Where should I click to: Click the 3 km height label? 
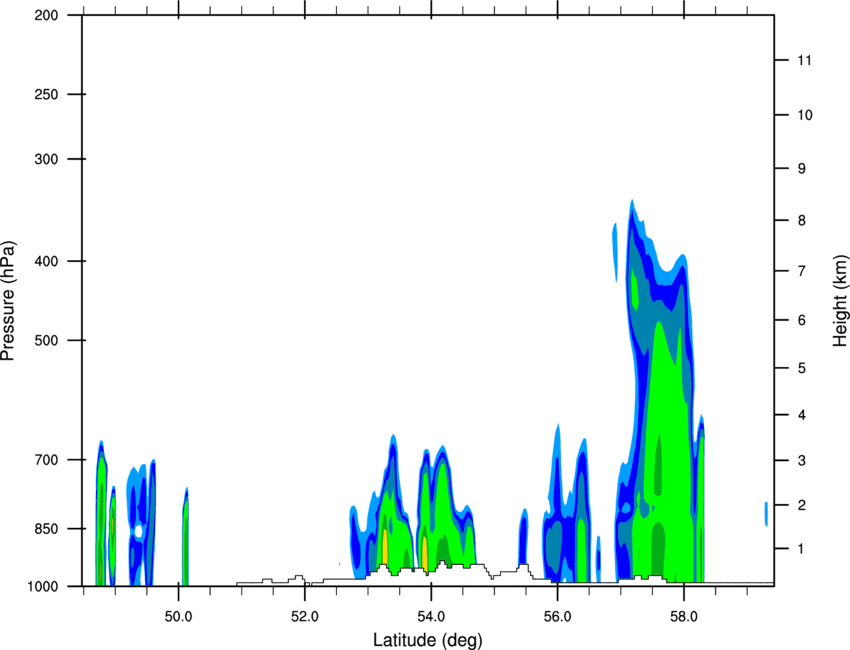pos(802,461)
